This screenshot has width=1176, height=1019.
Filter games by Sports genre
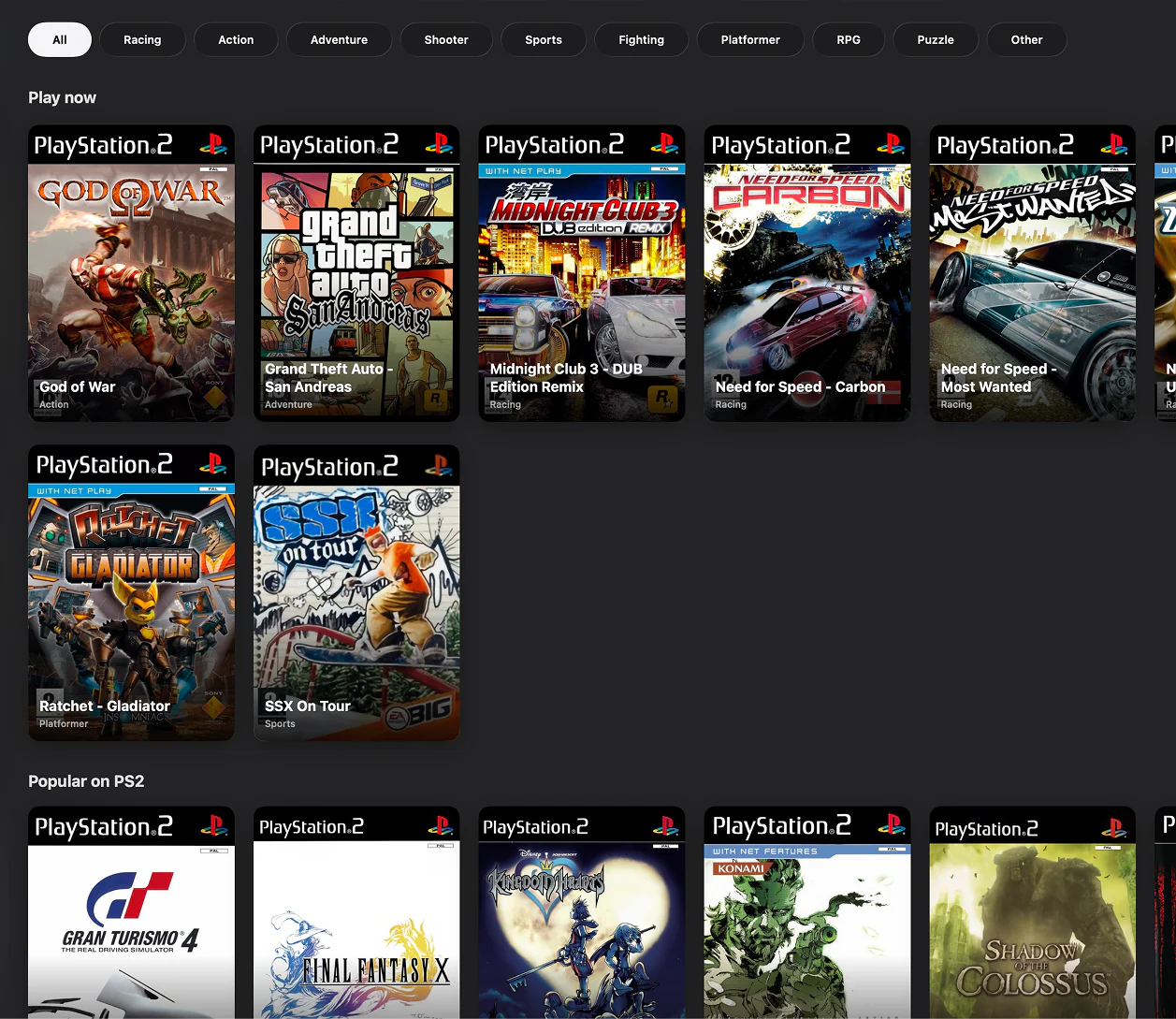point(544,39)
